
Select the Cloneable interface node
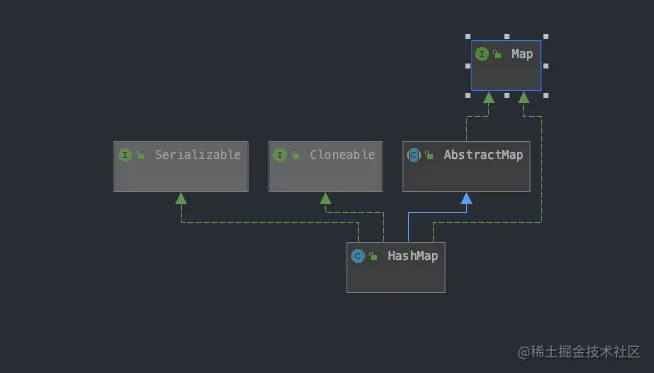tap(325, 166)
